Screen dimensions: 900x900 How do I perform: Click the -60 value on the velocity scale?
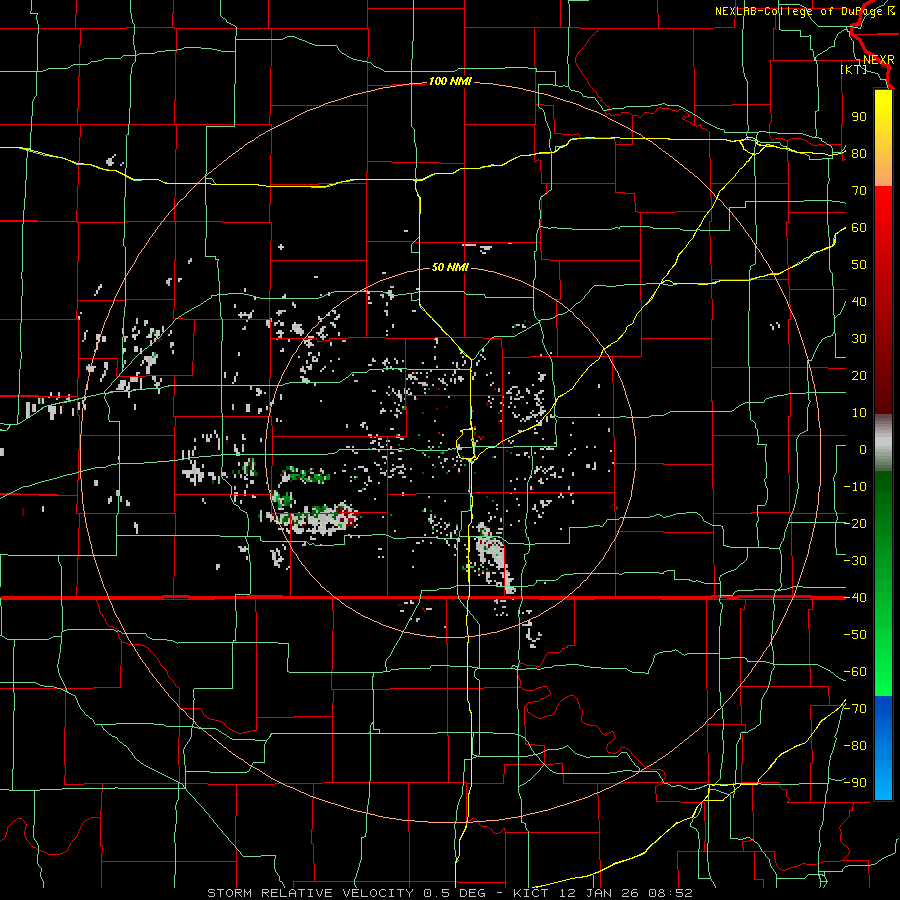[855, 672]
